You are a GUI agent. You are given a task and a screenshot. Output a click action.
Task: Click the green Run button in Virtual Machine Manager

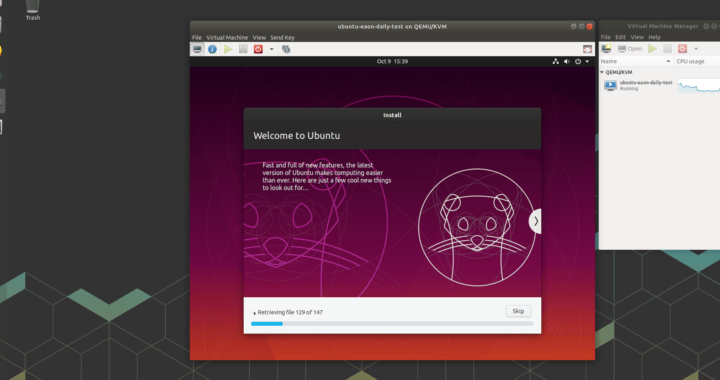click(652, 49)
